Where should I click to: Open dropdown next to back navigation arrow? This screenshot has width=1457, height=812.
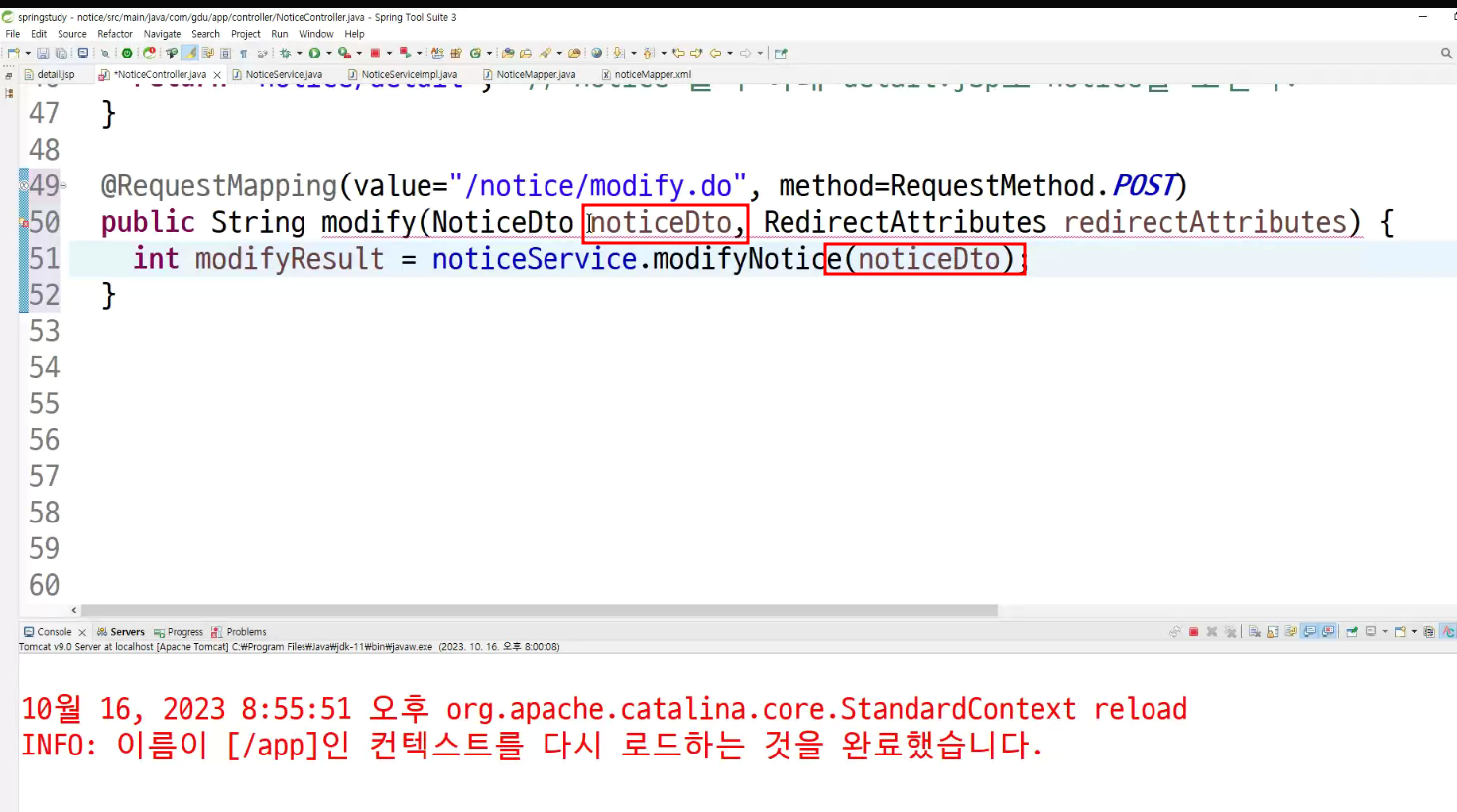tap(730, 53)
